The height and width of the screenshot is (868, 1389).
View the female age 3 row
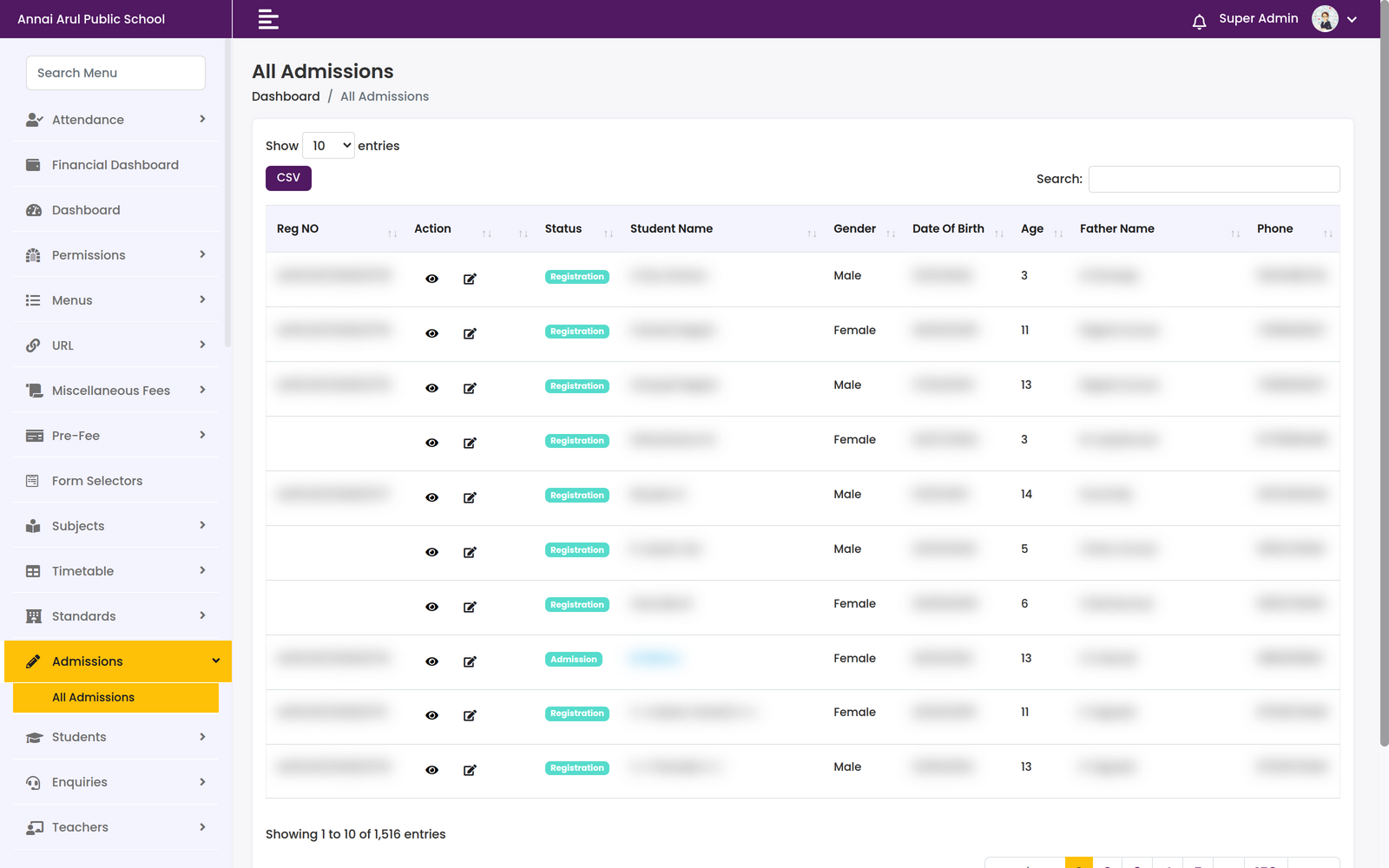click(x=431, y=443)
